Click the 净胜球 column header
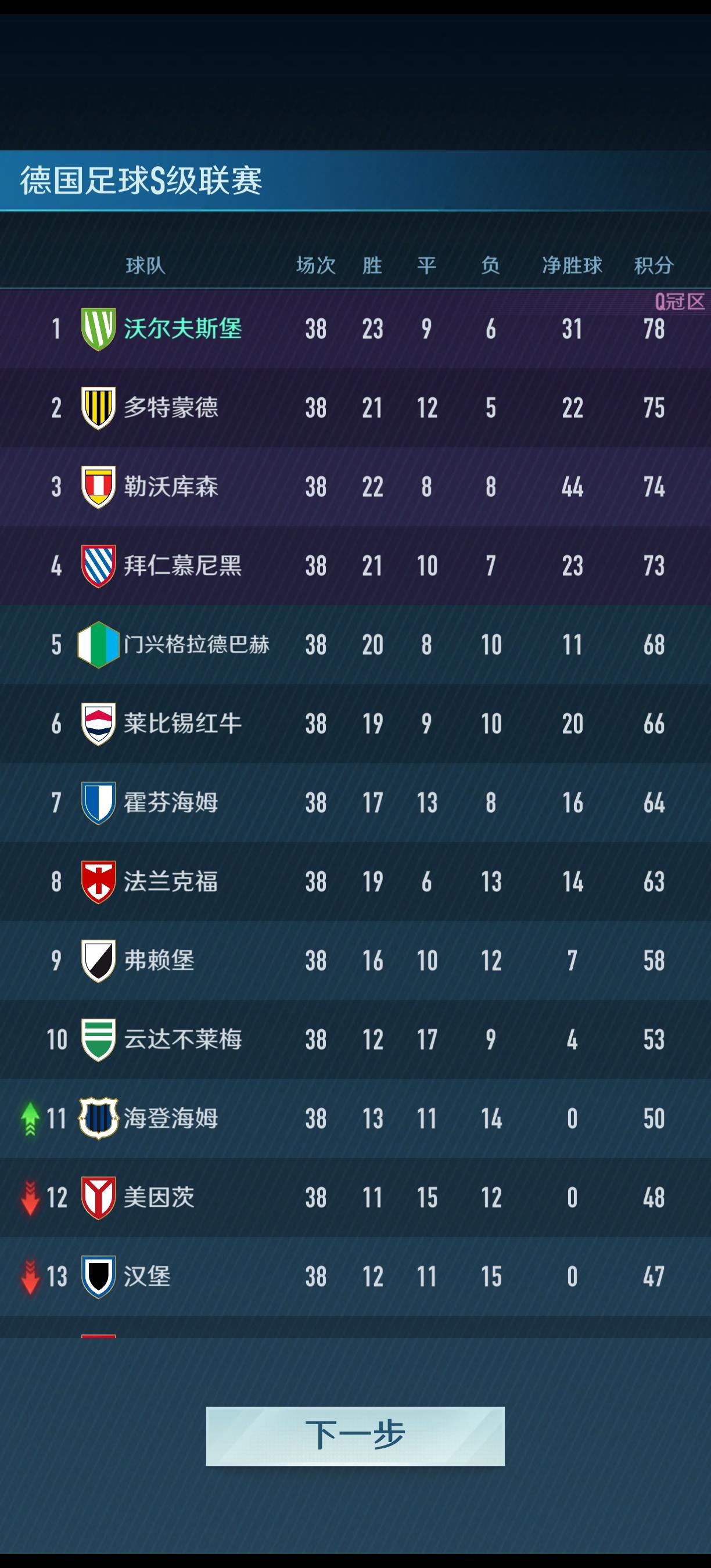The height and width of the screenshot is (1568, 711). (572, 265)
